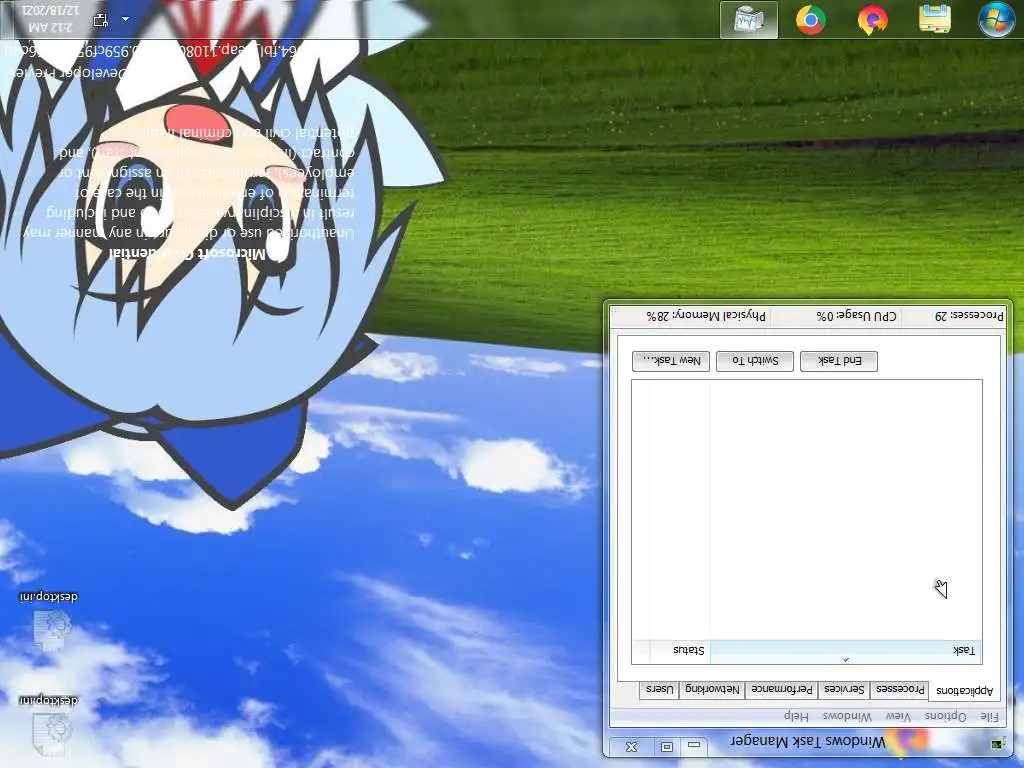Screen dimensions: 1024x768
Task: Open the Help menu in Task Manager
Action: [796, 716]
